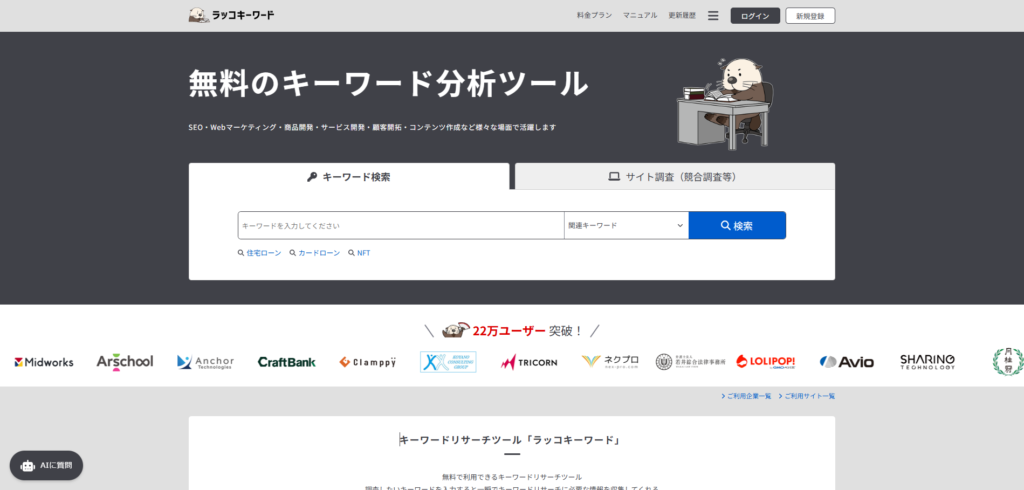Click the blue consulting group logo
This screenshot has width=1024, height=490.
pyautogui.click(x=448, y=362)
